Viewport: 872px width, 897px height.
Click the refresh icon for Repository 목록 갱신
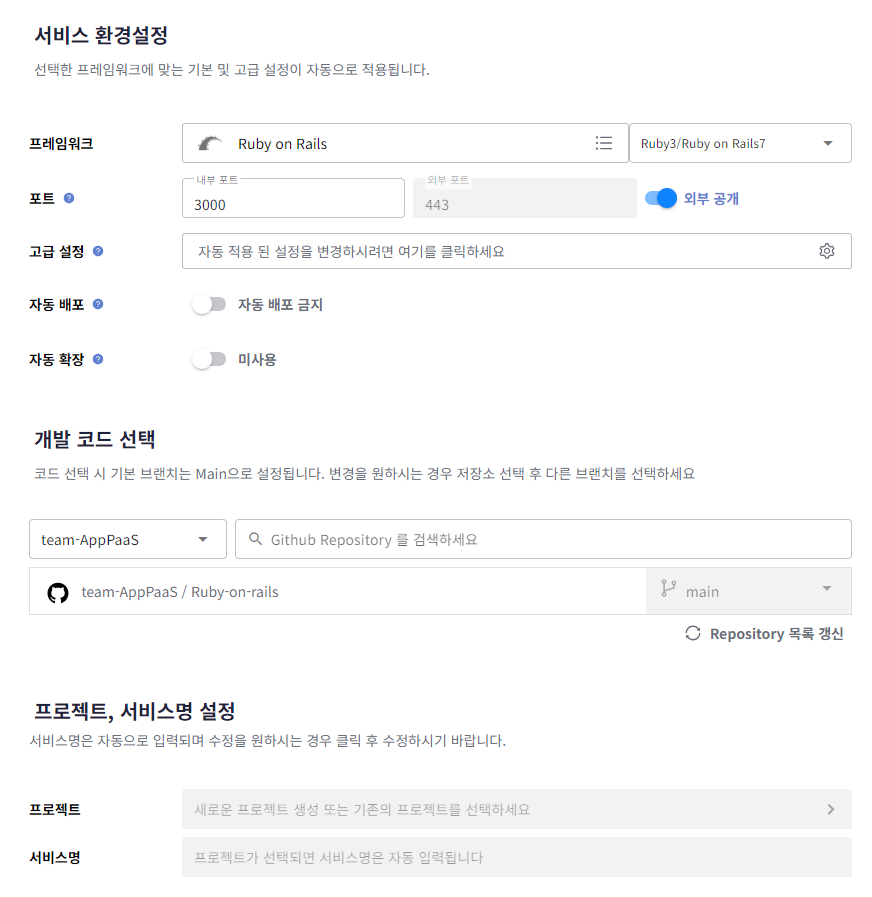point(692,633)
